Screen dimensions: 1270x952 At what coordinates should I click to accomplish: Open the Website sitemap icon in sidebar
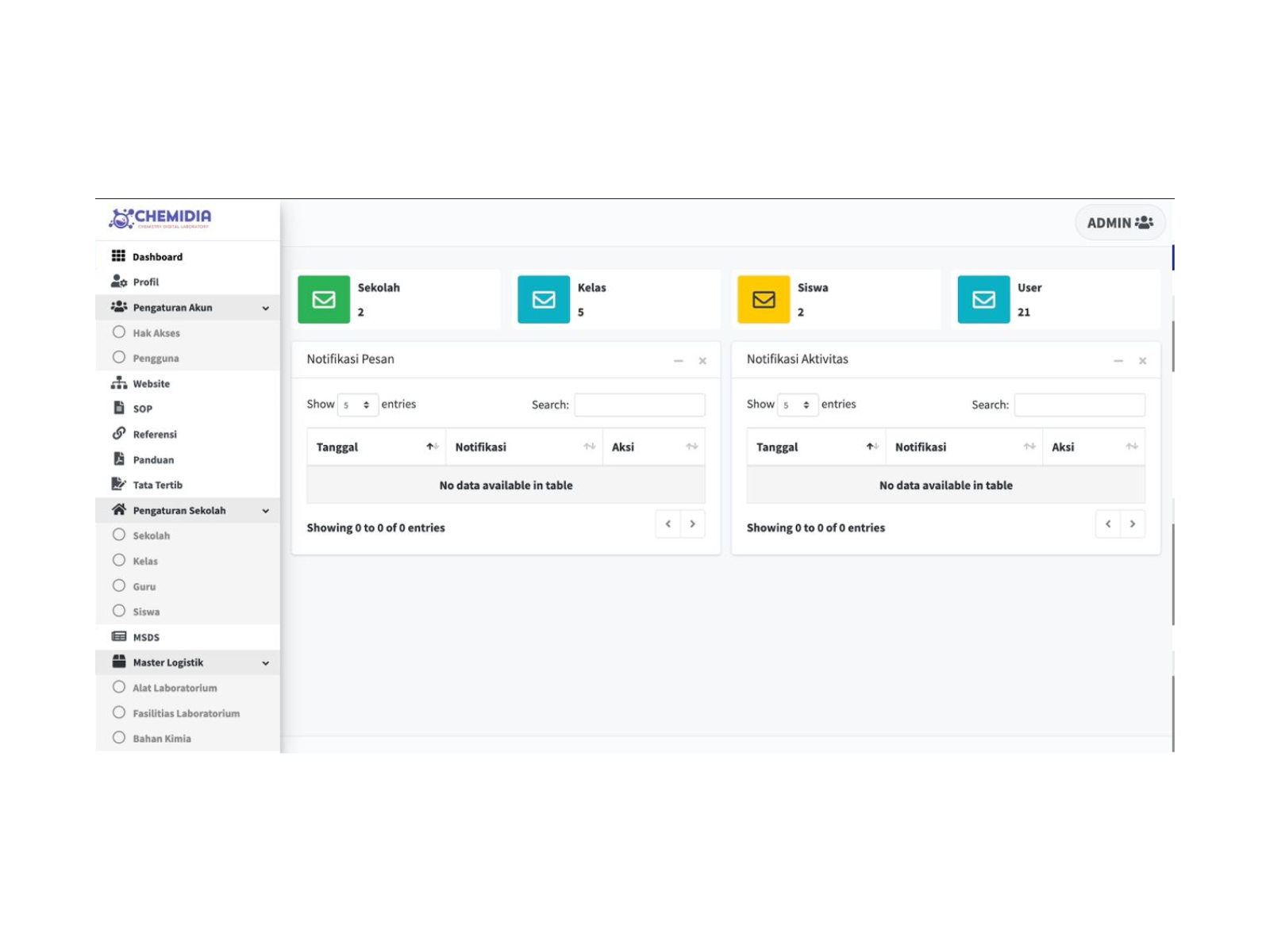pyautogui.click(x=119, y=383)
